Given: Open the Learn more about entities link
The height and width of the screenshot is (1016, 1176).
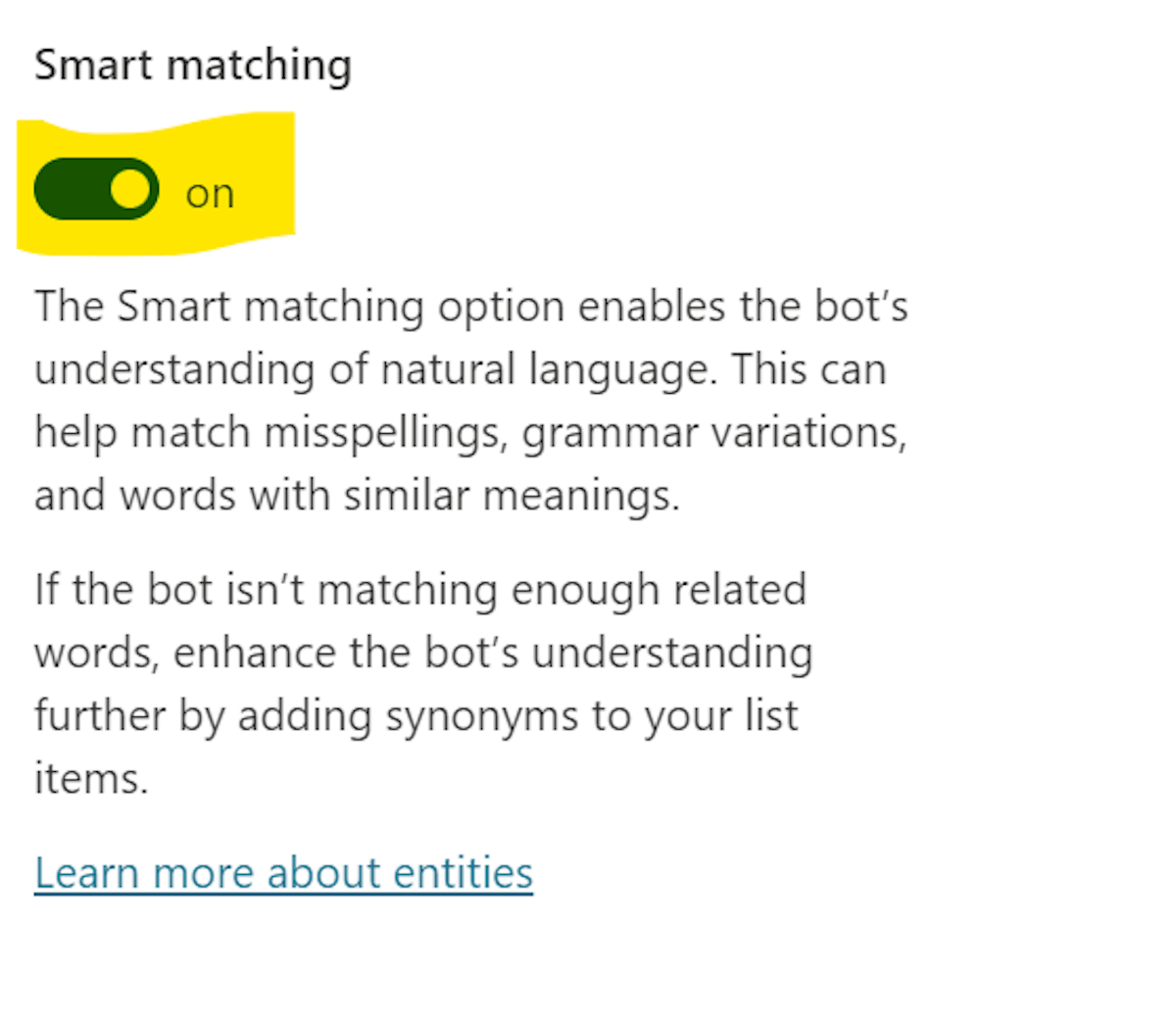Looking at the screenshot, I should point(283,873).
